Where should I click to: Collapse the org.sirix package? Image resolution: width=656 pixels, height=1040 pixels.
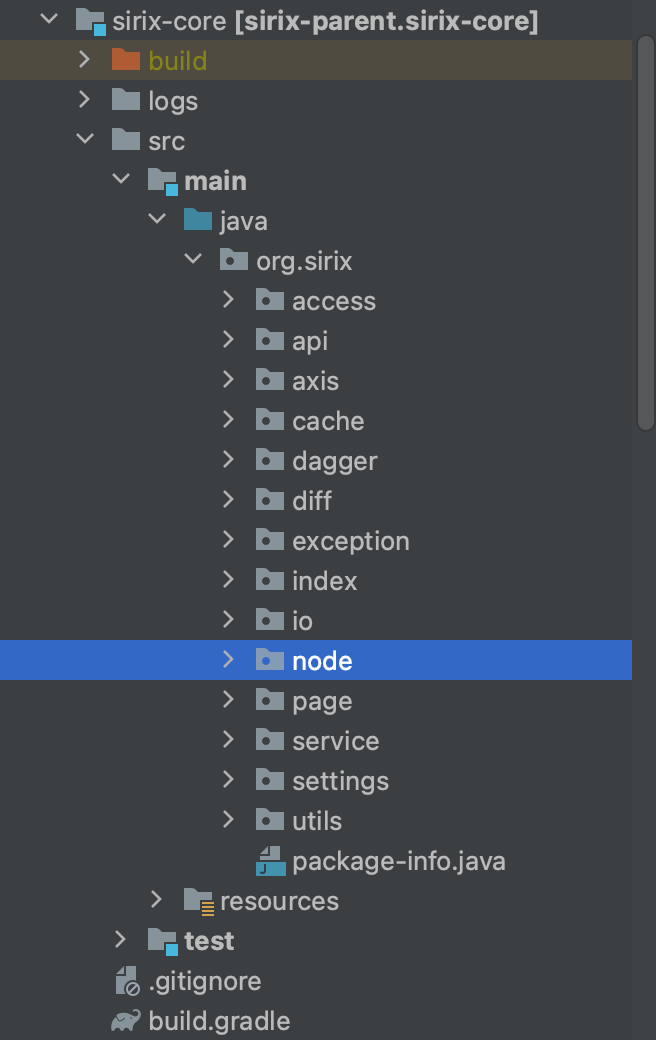192,261
